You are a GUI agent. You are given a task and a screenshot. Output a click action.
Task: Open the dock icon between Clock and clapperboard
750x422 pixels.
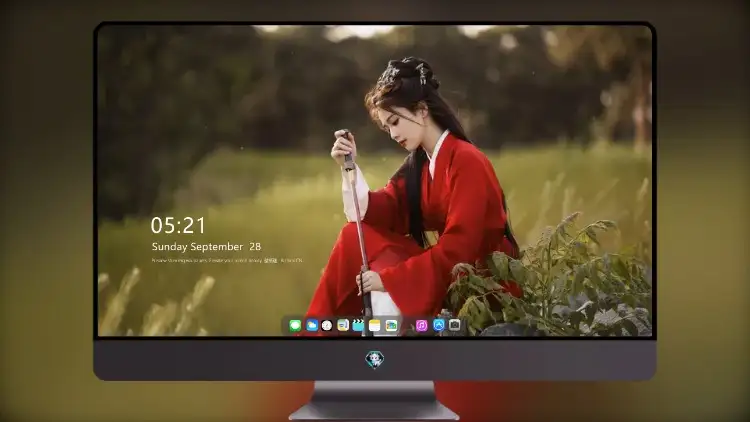(x=342, y=326)
